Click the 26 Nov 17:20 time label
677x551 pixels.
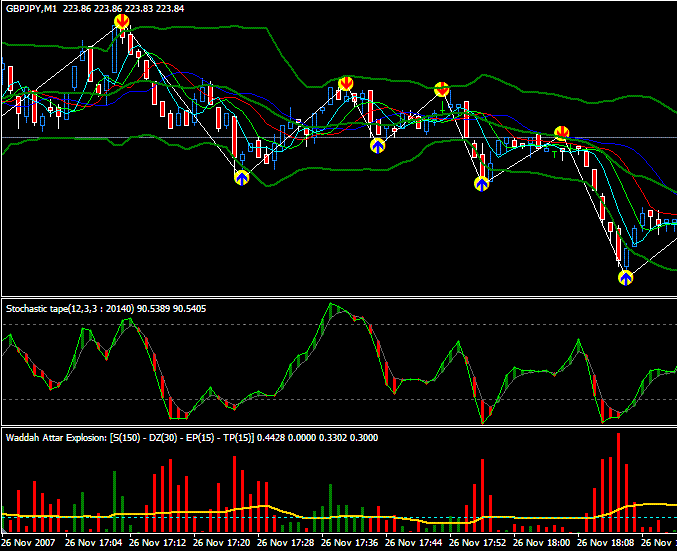click(x=221, y=542)
